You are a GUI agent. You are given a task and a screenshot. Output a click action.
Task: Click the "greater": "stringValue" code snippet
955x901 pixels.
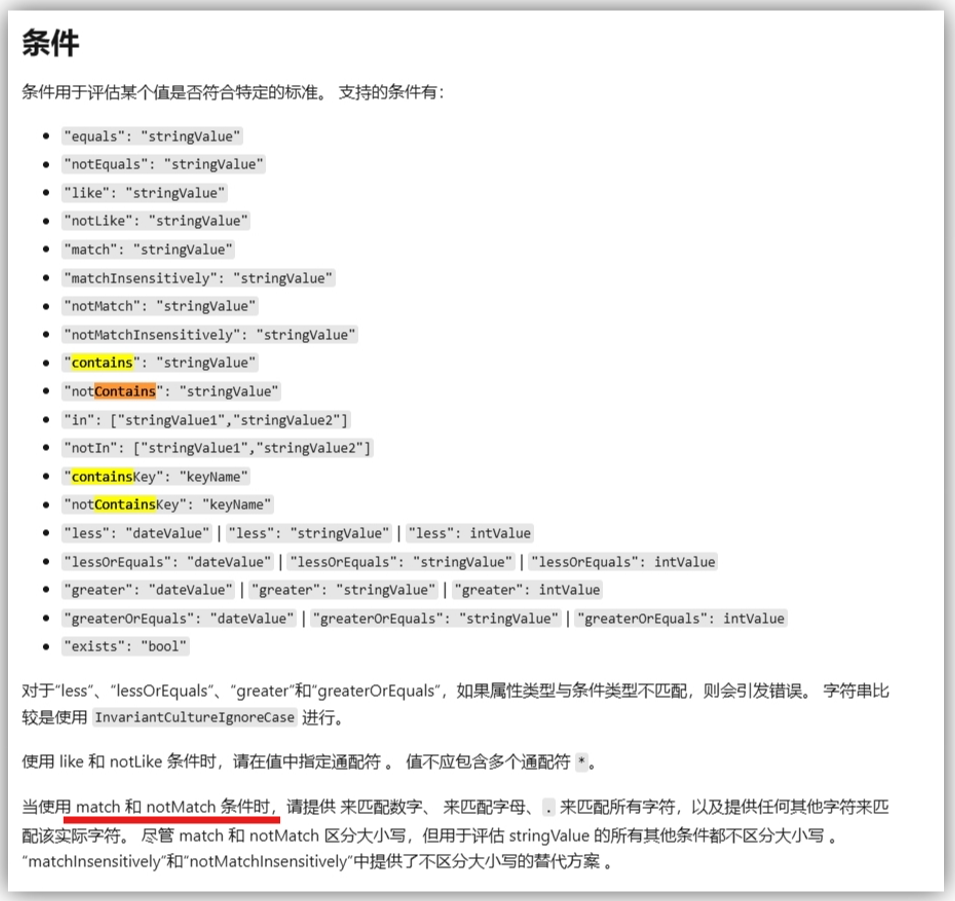344,590
